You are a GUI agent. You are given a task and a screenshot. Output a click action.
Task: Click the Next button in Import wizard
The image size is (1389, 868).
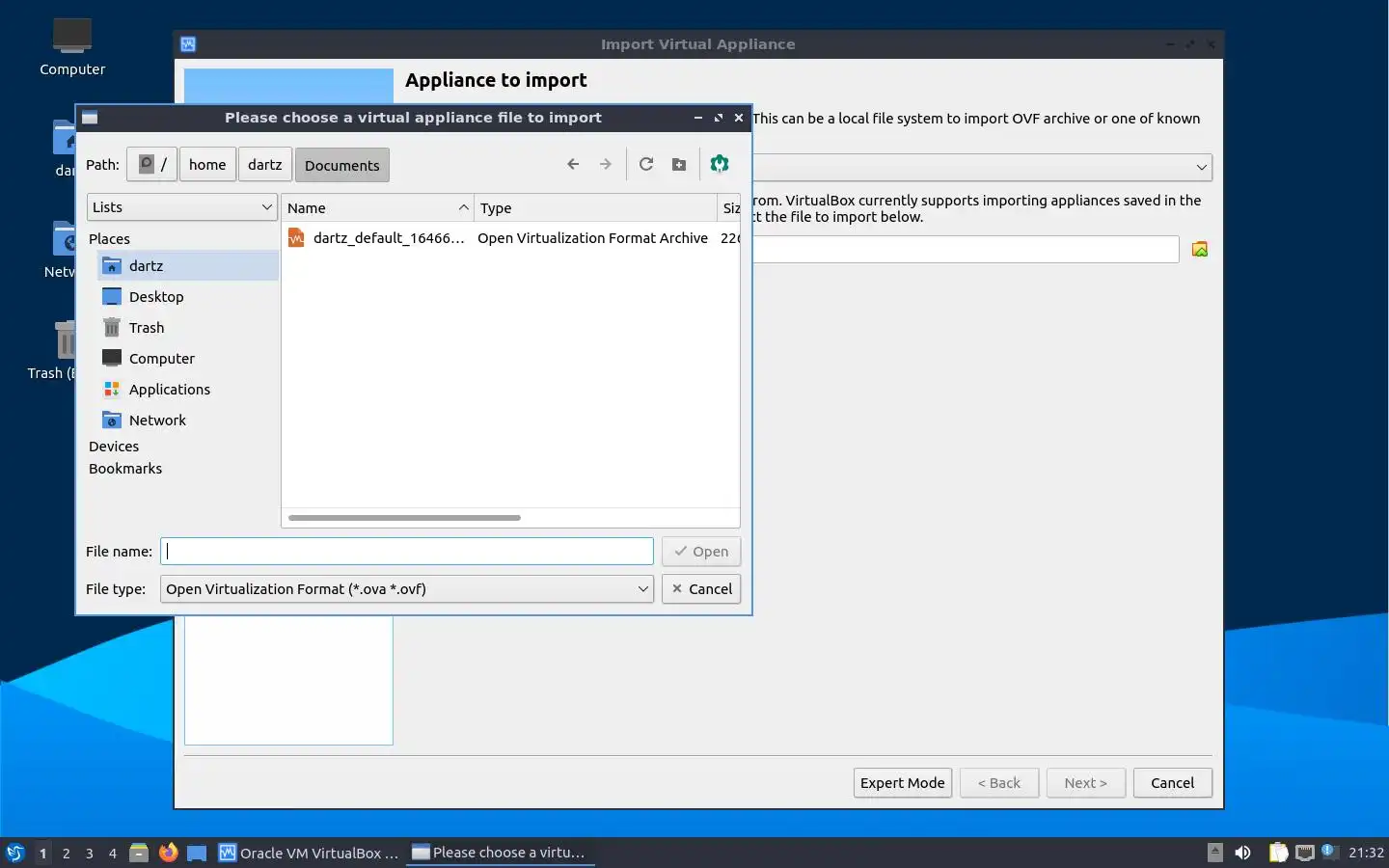click(1086, 783)
